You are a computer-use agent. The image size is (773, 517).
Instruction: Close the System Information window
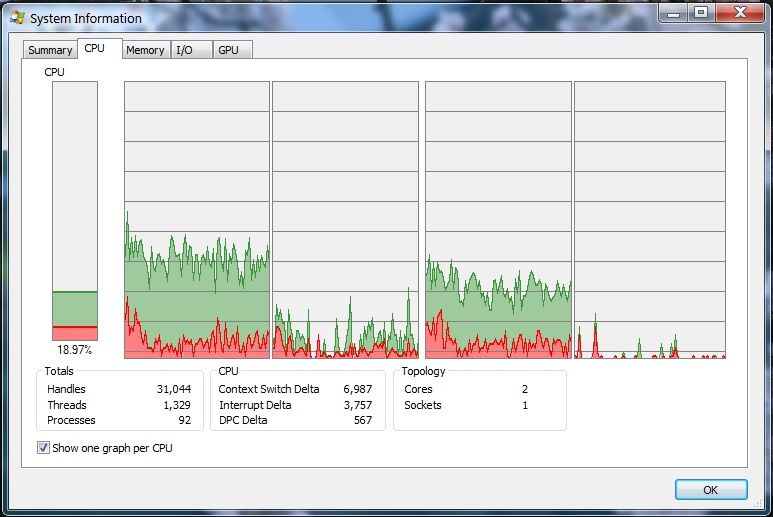(740, 13)
